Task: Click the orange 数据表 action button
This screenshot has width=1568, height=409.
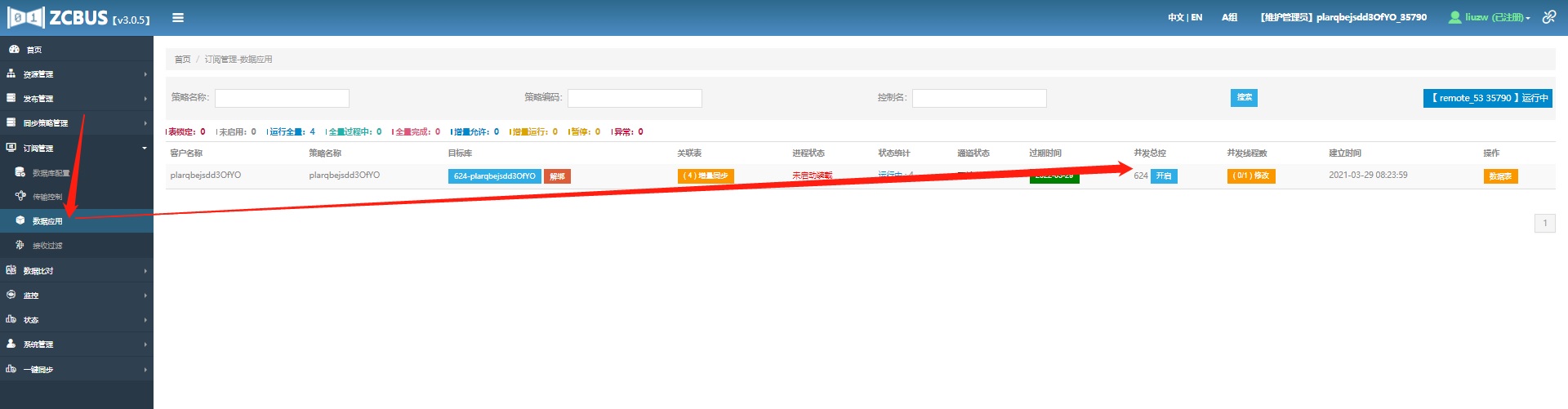Action: (1500, 176)
